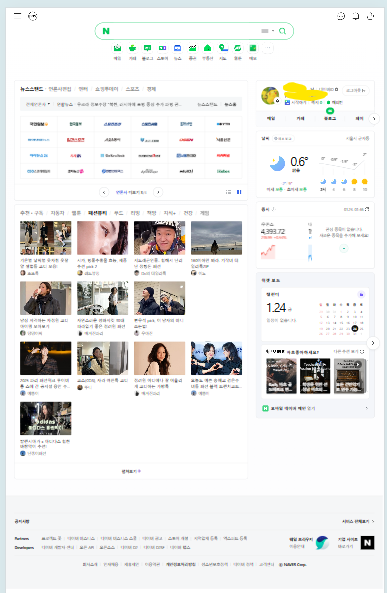Image resolution: width=387 pixels, height=593 pixels.
Task: Click the purple calendar icon in calendar widget
Action: tap(361, 294)
